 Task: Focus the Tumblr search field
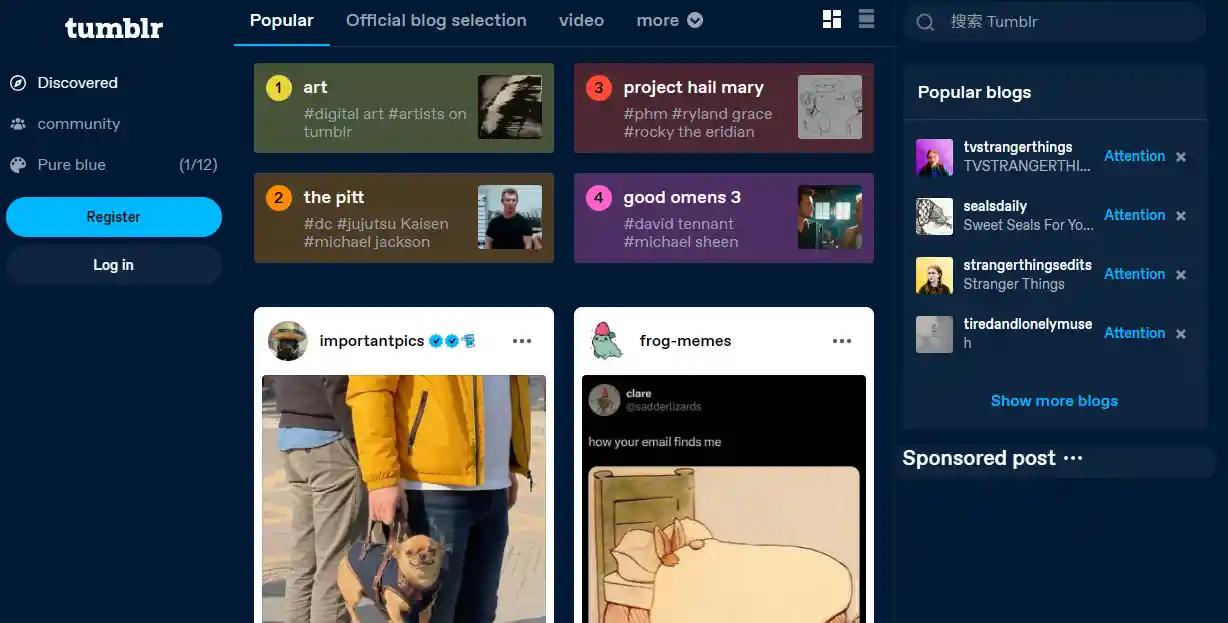tap(1054, 22)
